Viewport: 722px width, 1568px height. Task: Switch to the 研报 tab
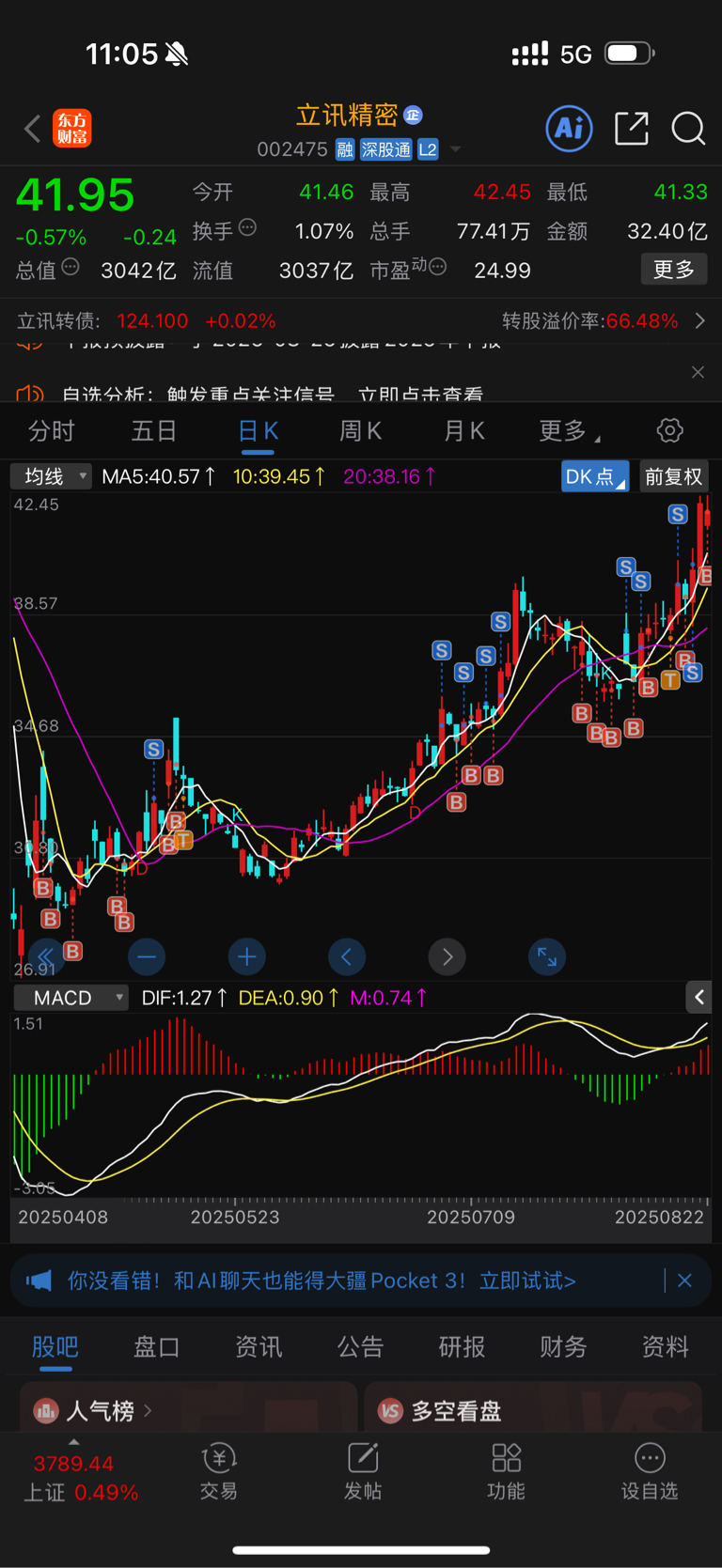pos(462,1347)
